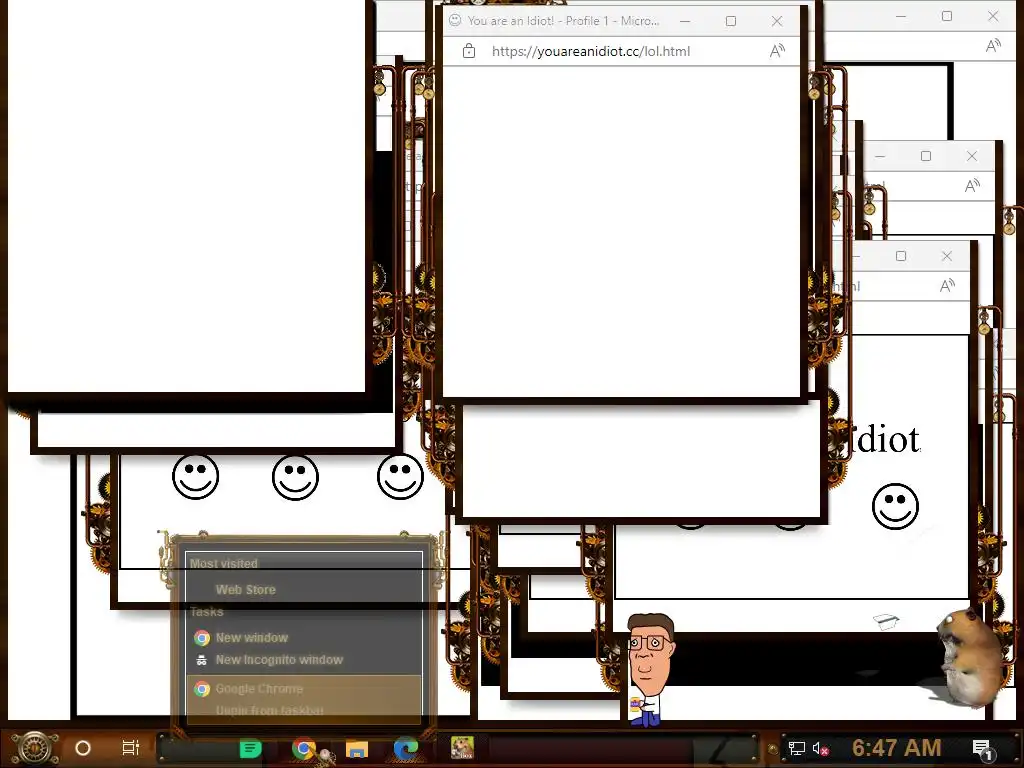
Task: Click the muted volume tray icon
Action: click(820, 748)
